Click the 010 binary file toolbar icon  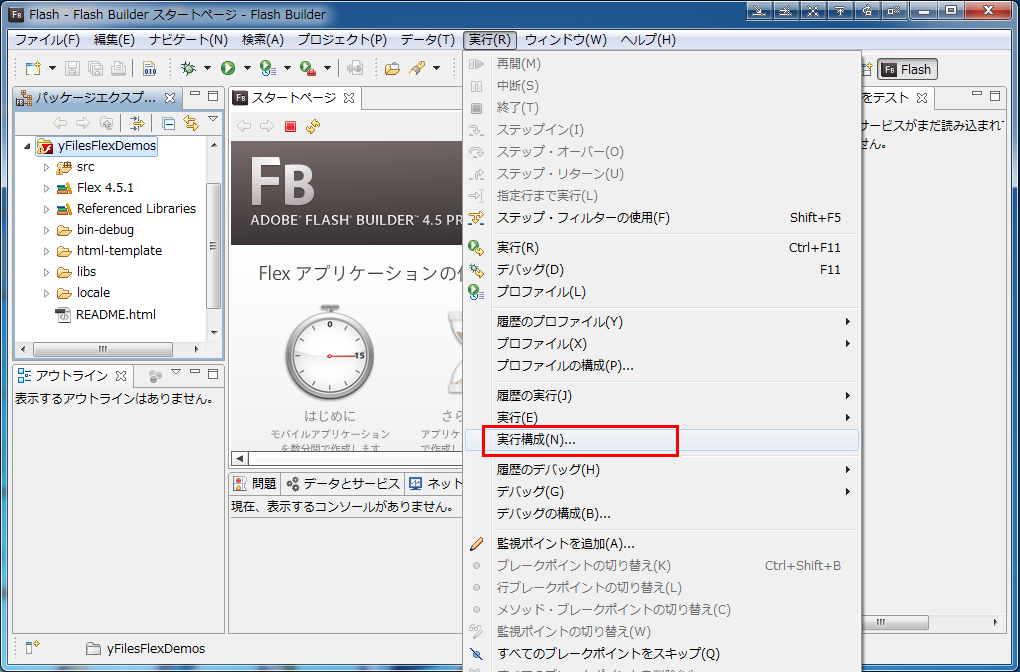pyautogui.click(x=149, y=68)
